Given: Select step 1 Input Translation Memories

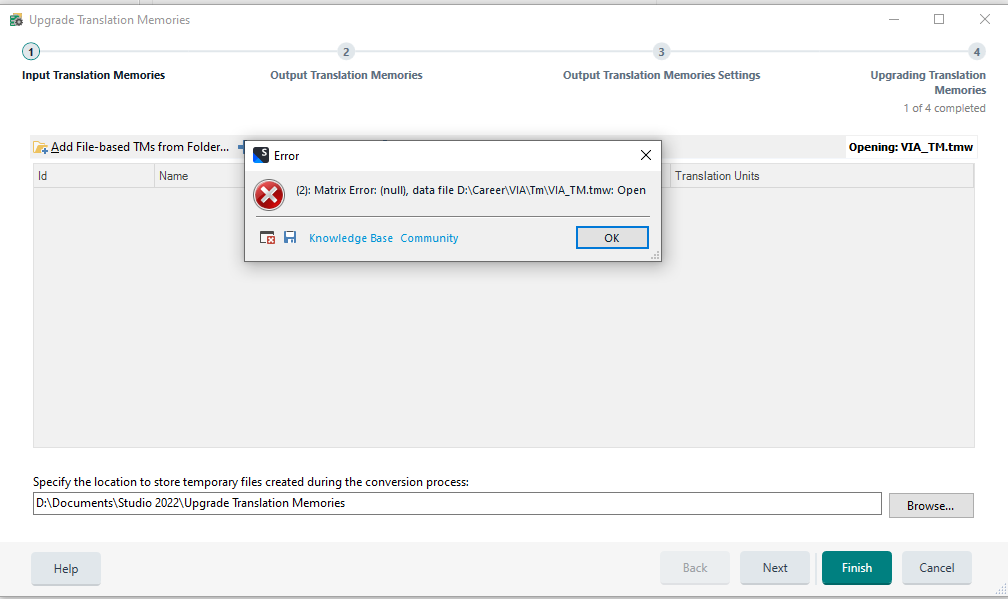Looking at the screenshot, I should coord(31,51).
